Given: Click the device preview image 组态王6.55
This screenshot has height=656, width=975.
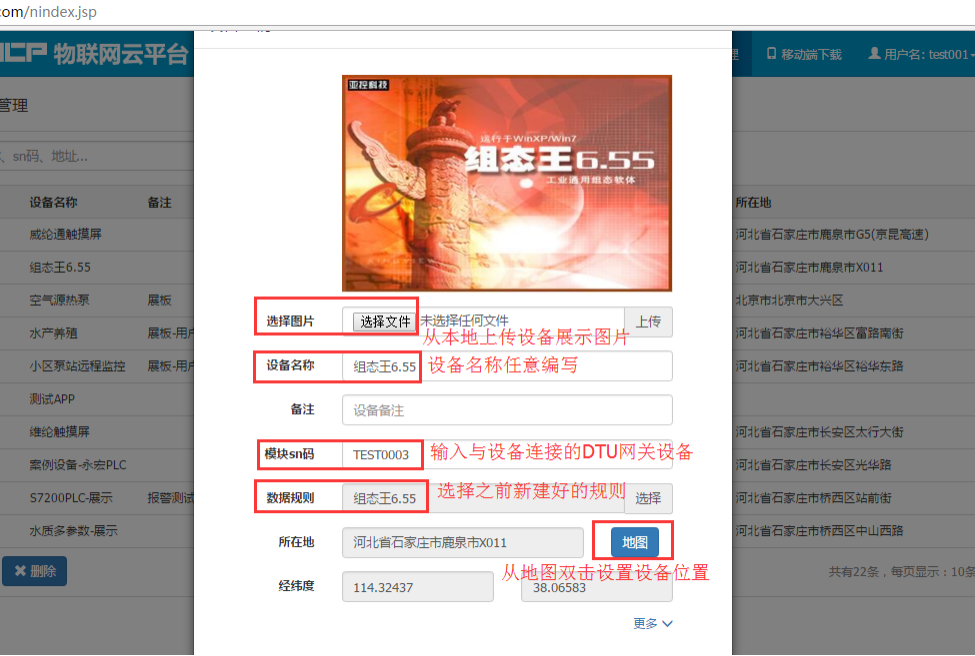Looking at the screenshot, I should [x=507, y=183].
